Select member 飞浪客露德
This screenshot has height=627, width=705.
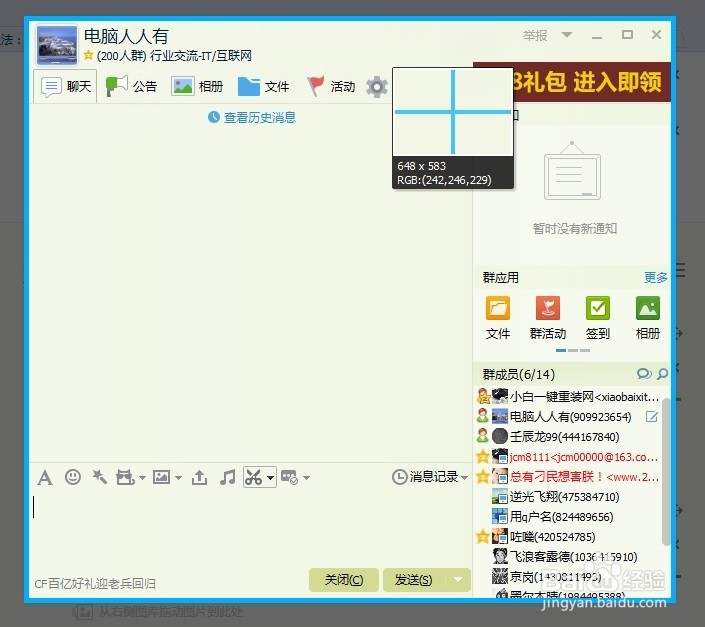568,556
